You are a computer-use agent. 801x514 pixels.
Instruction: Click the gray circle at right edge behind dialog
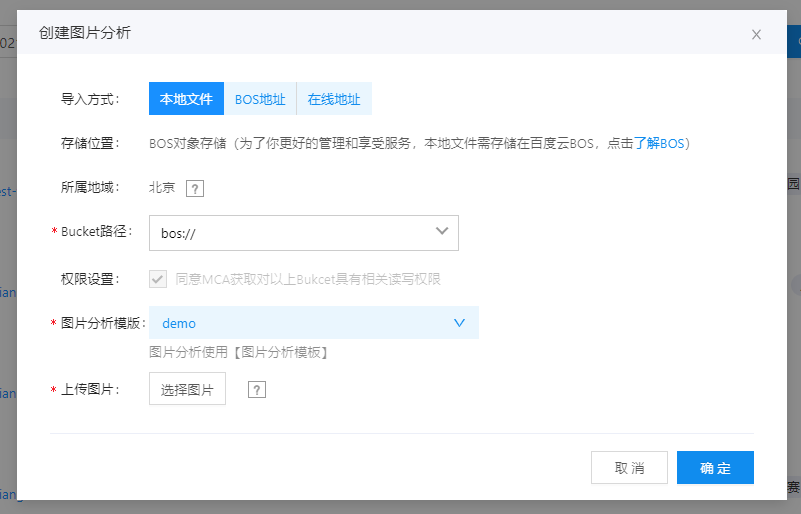click(796, 285)
